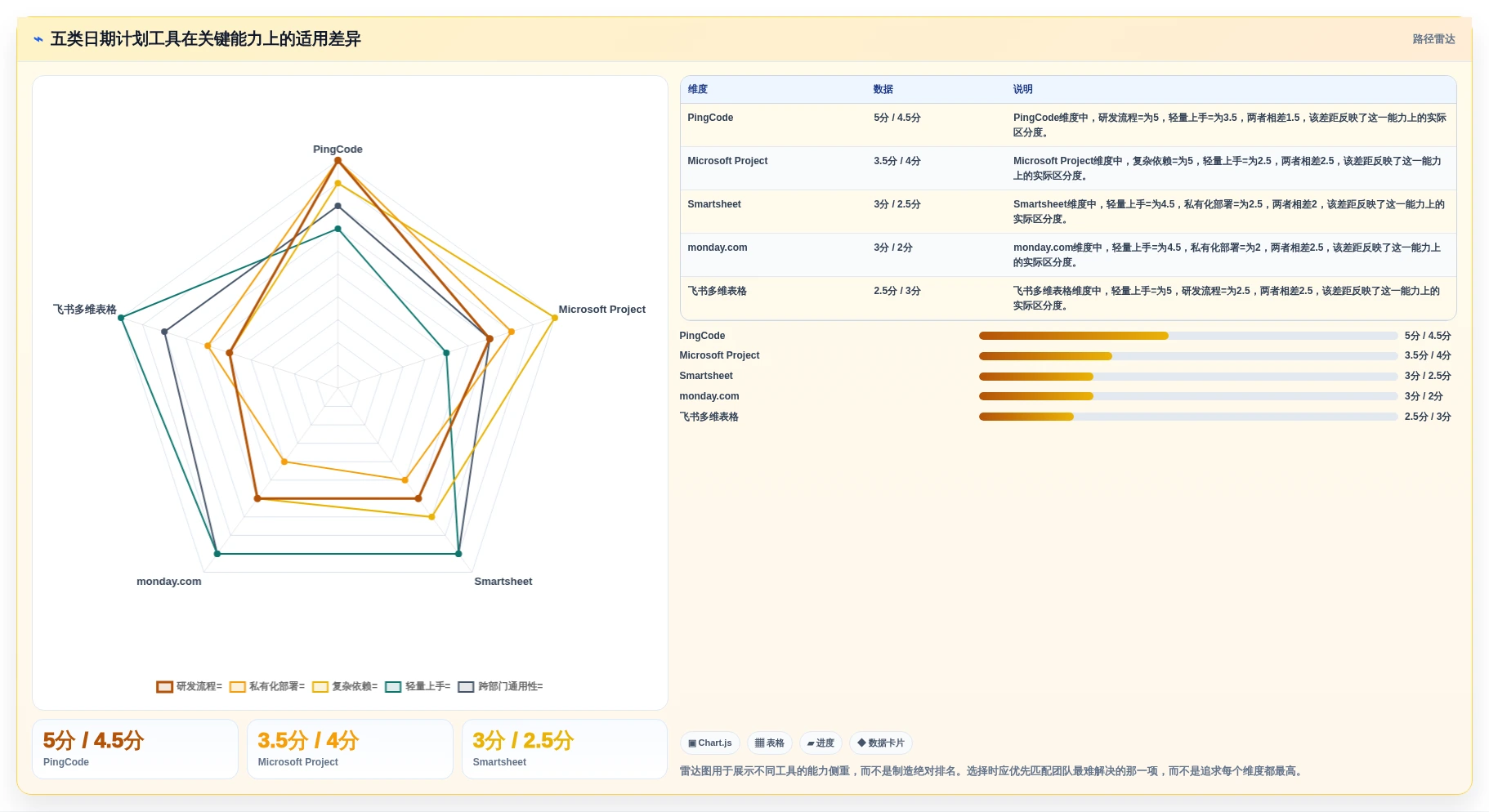Click the 3分 / 2分 value beside monday.com bar
Screen dimensions: 1489x812
pyautogui.click(x=1424, y=396)
